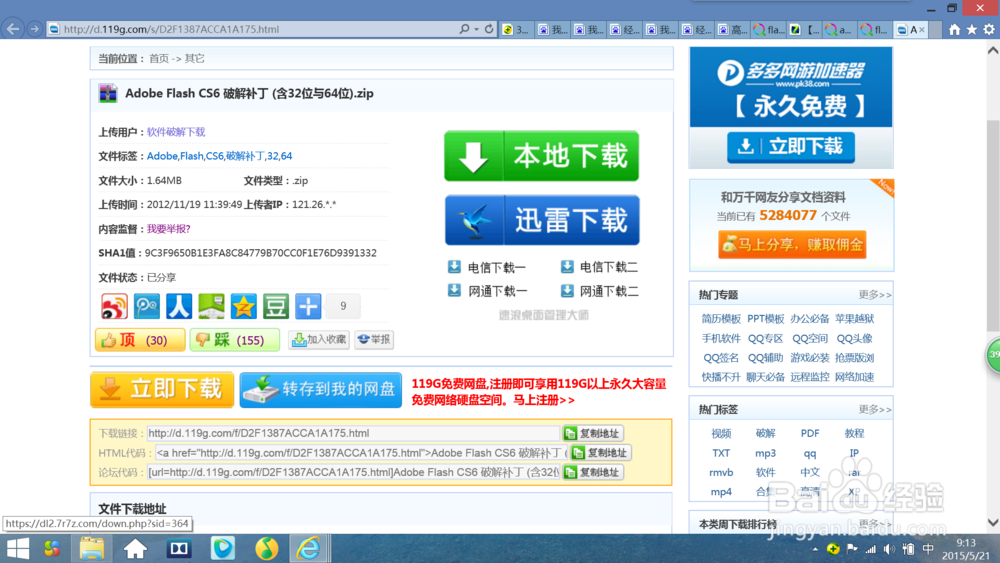Go back with the browser back arrow
This screenshot has width=1000, height=563.
click(13, 29)
